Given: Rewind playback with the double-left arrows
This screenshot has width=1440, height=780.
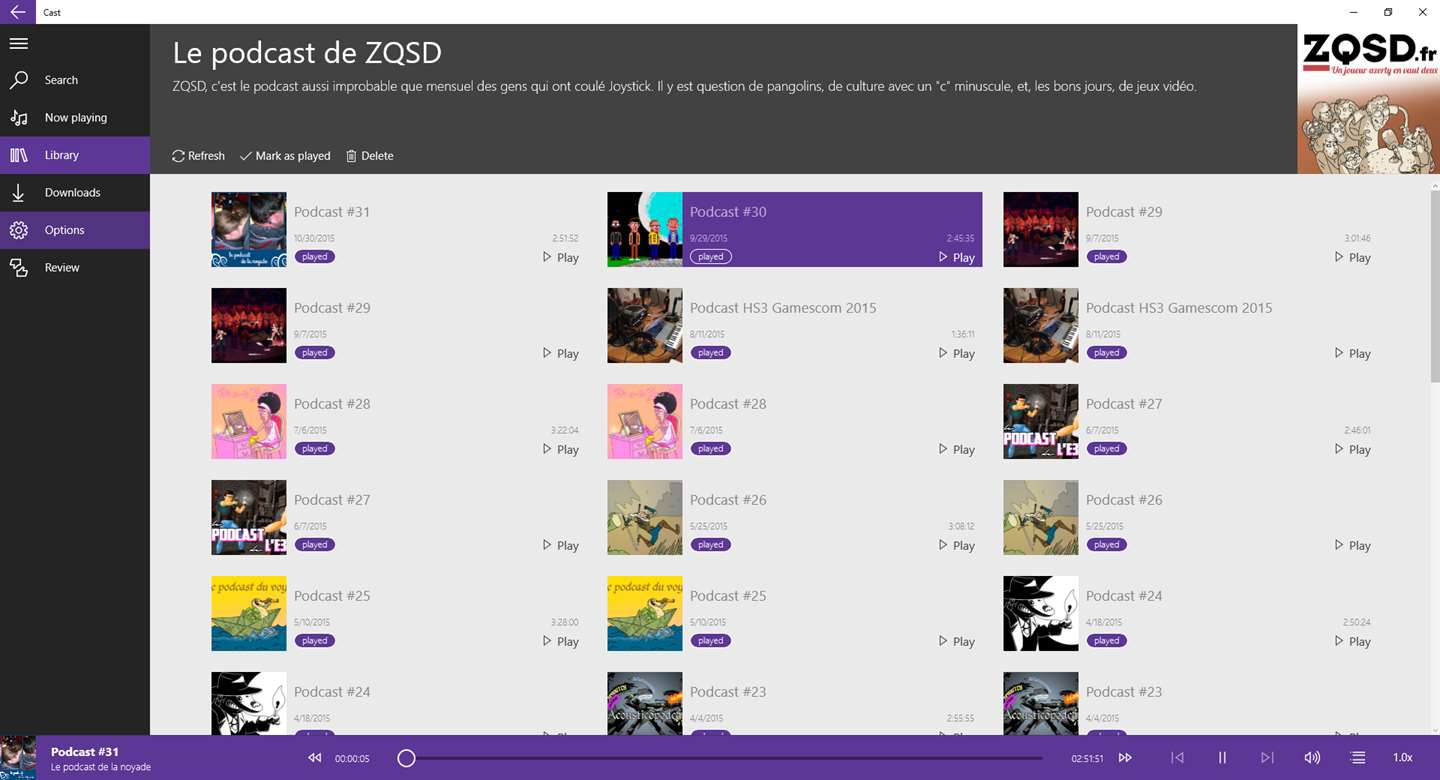Looking at the screenshot, I should click(315, 758).
